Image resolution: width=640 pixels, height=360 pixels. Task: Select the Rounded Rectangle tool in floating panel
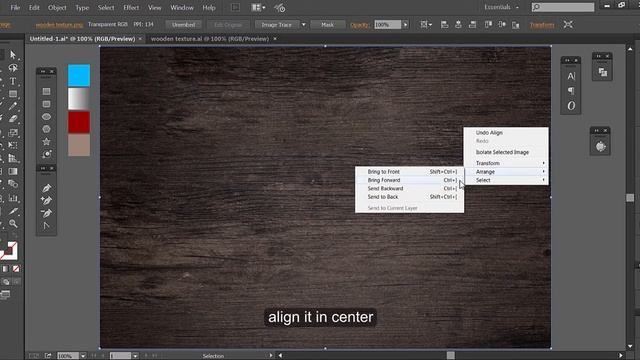pyautogui.click(x=47, y=104)
